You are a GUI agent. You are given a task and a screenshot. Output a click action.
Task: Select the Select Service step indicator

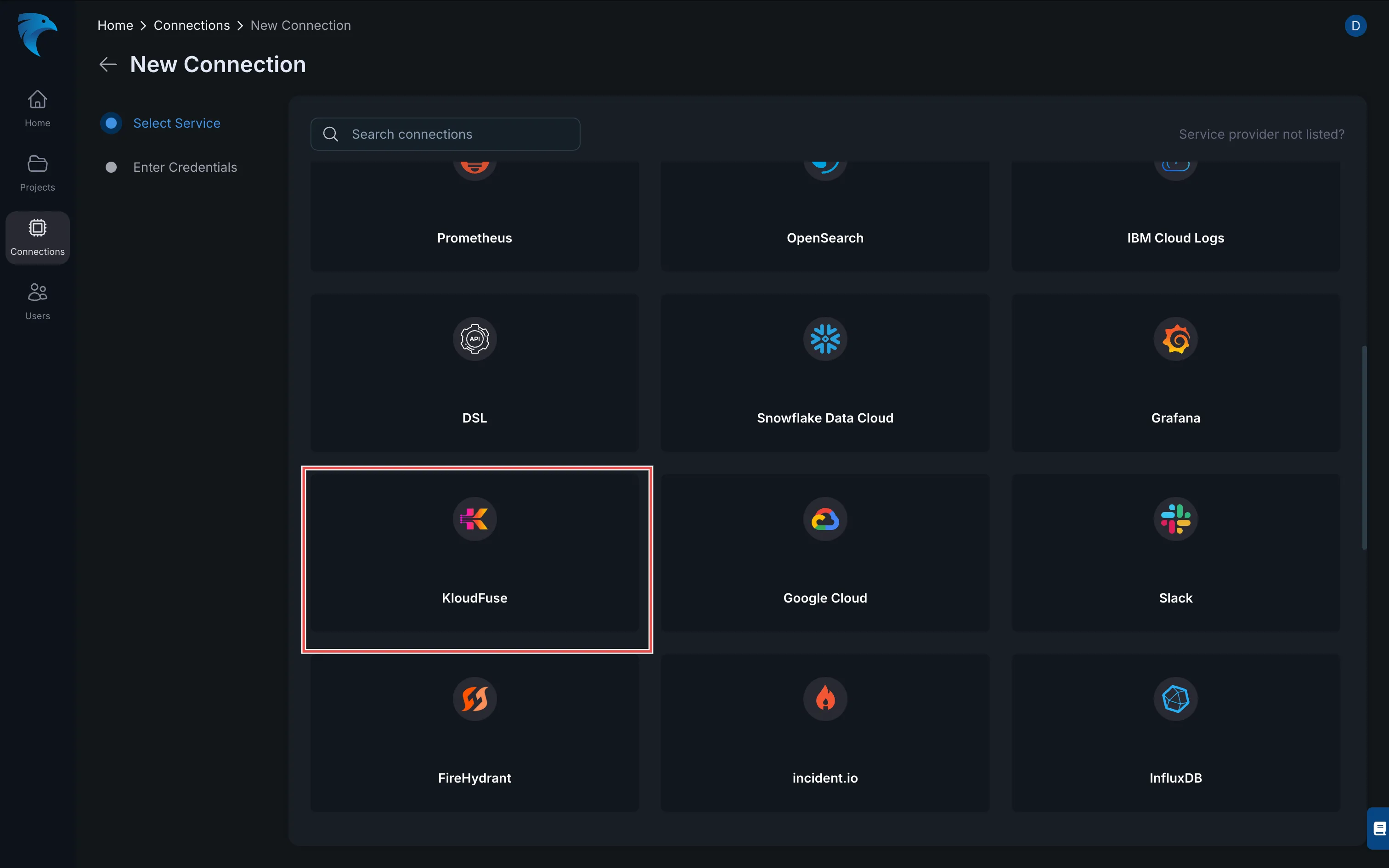click(111, 123)
